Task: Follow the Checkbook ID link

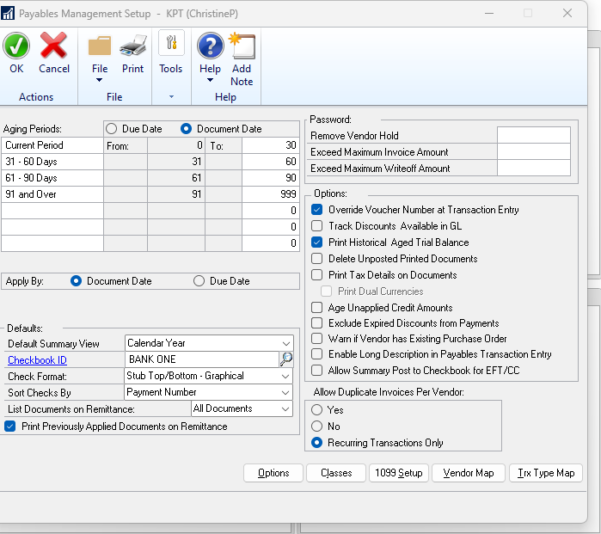Action: pos(37,360)
